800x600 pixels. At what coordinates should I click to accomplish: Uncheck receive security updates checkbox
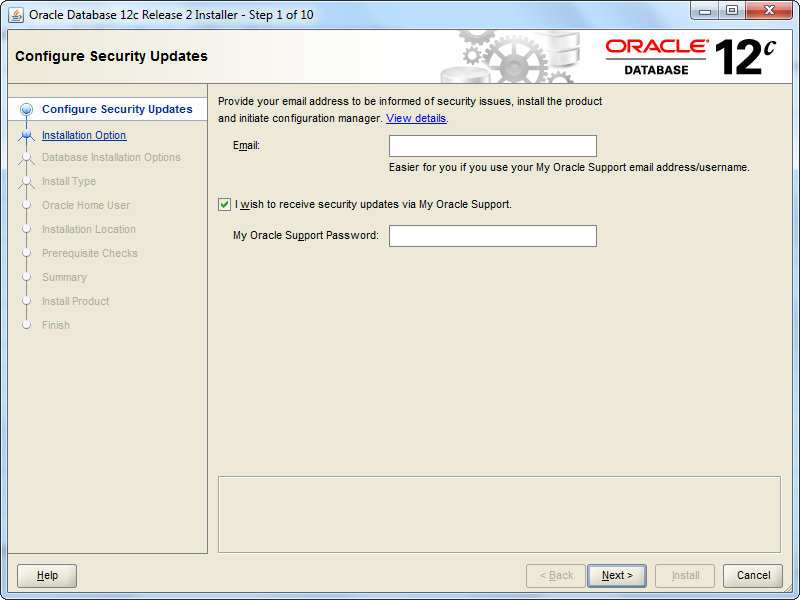click(224, 204)
